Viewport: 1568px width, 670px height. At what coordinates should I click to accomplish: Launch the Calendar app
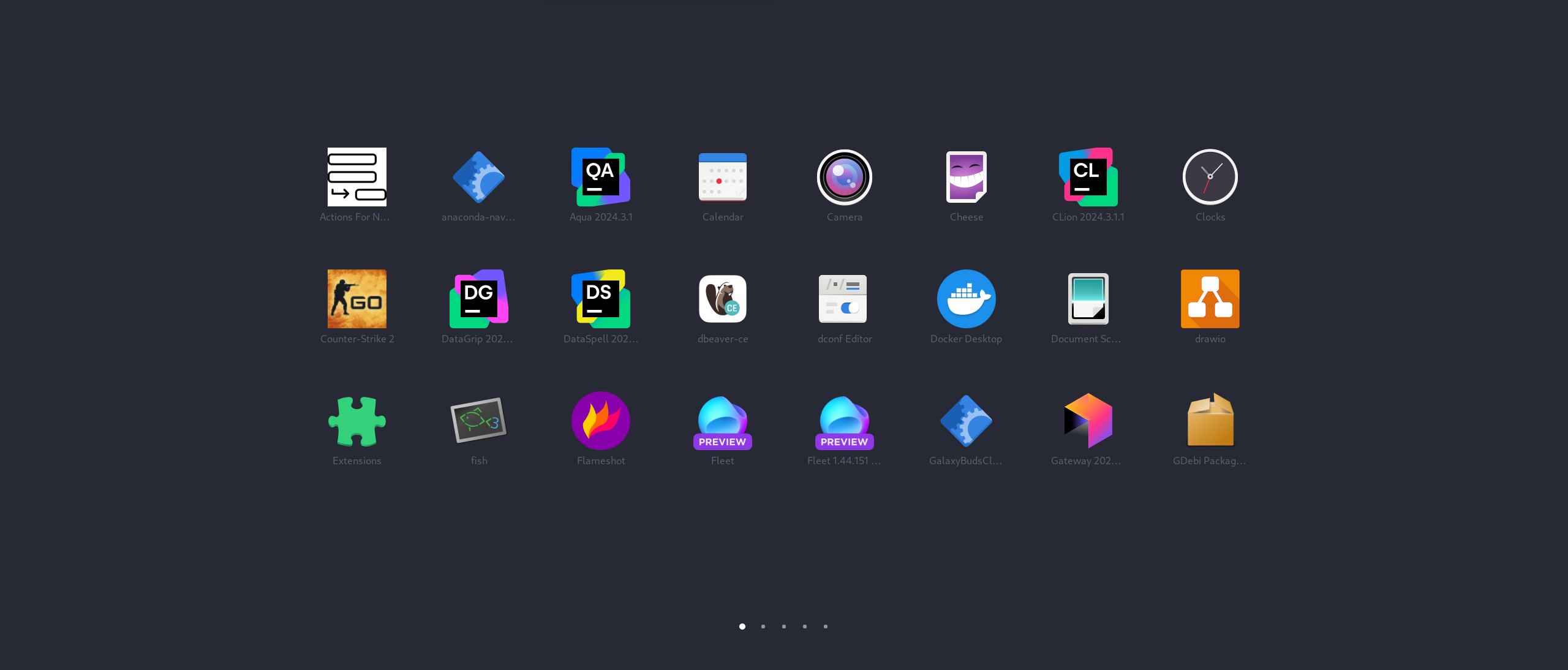click(722, 177)
